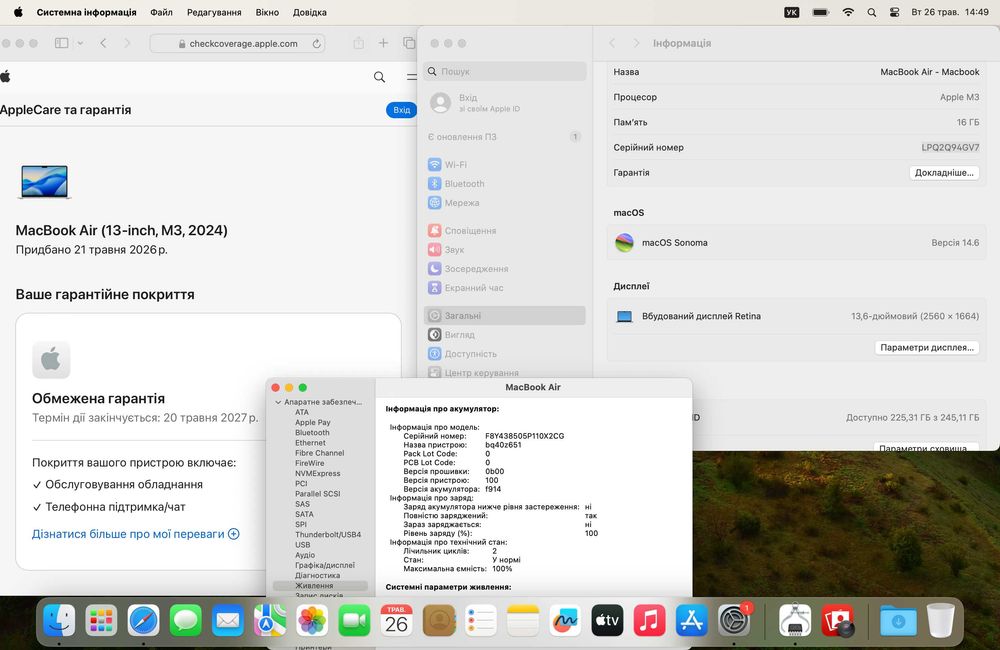Click the Safari address bar
The height and width of the screenshot is (650, 1000).
coord(237,43)
